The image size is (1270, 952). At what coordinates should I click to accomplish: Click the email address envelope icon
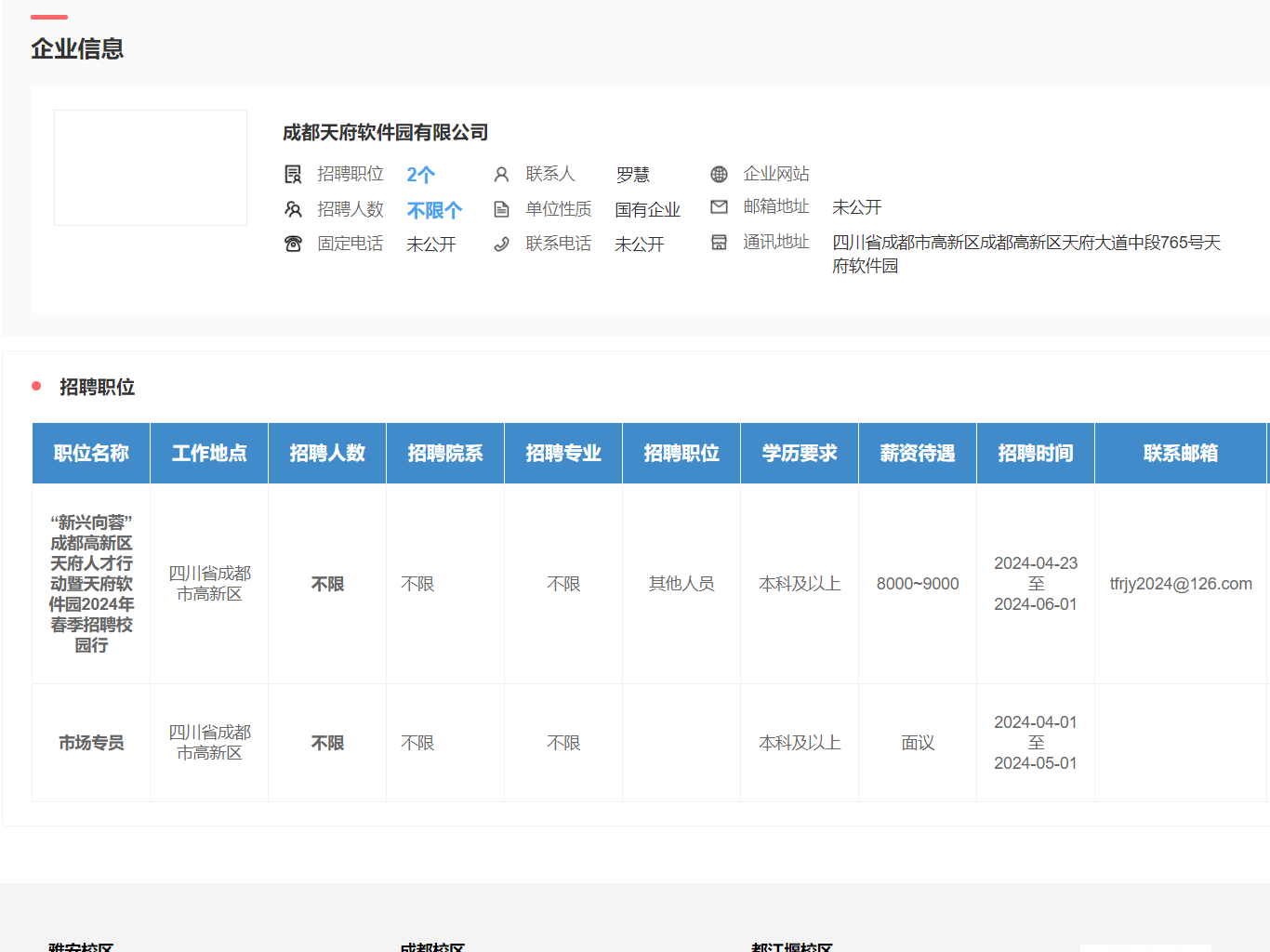point(719,207)
